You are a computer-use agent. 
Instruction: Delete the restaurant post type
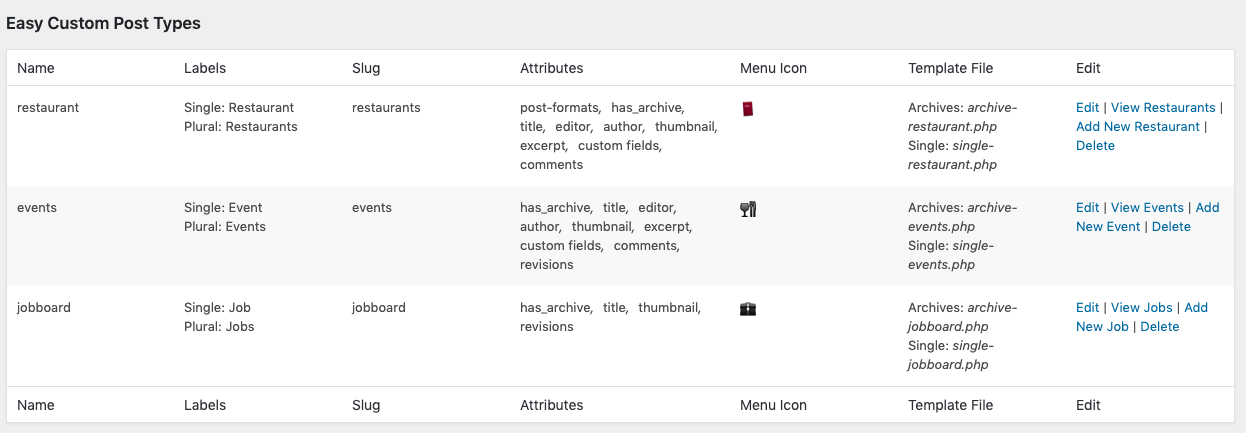coord(1095,145)
